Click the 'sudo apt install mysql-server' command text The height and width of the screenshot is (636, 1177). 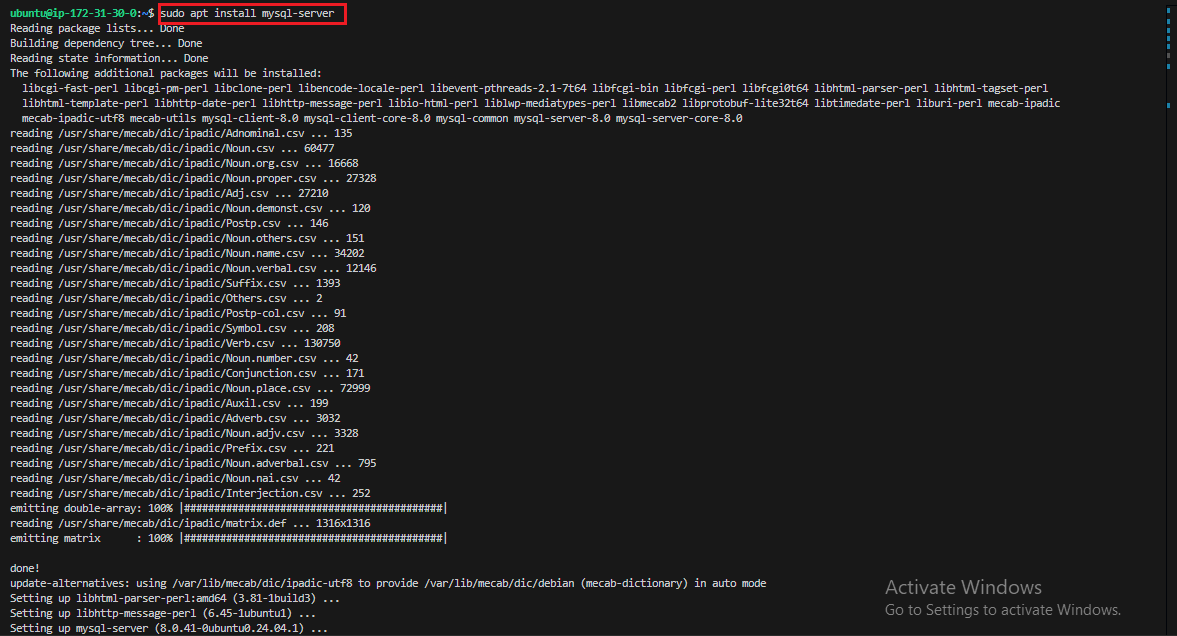[x=247, y=14]
